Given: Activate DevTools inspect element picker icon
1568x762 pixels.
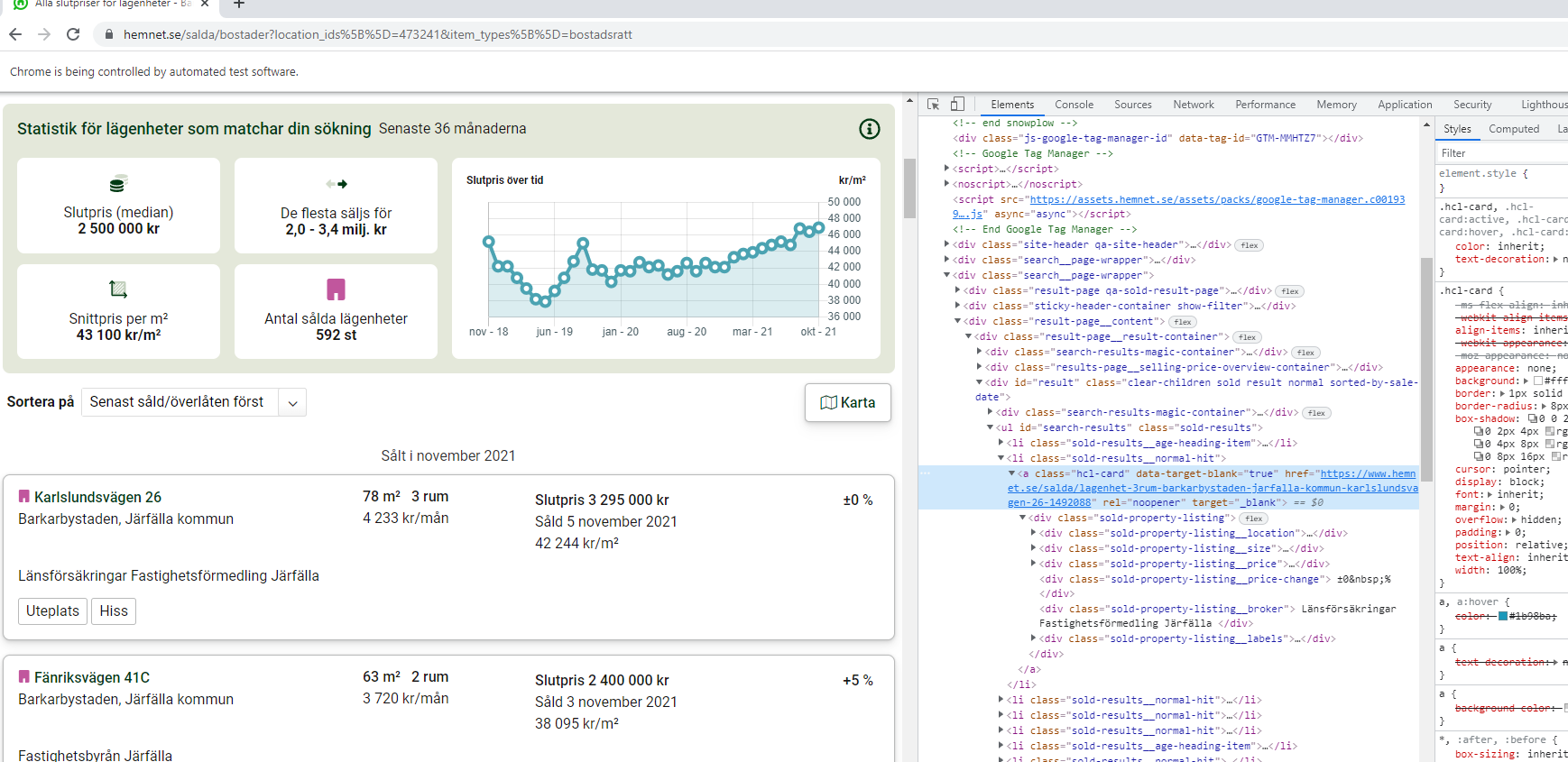Looking at the screenshot, I should pos(933,105).
